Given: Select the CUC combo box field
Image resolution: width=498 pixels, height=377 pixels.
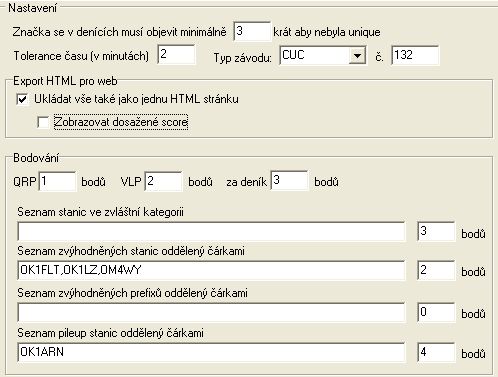Looking at the screenshot, I should point(323,55).
